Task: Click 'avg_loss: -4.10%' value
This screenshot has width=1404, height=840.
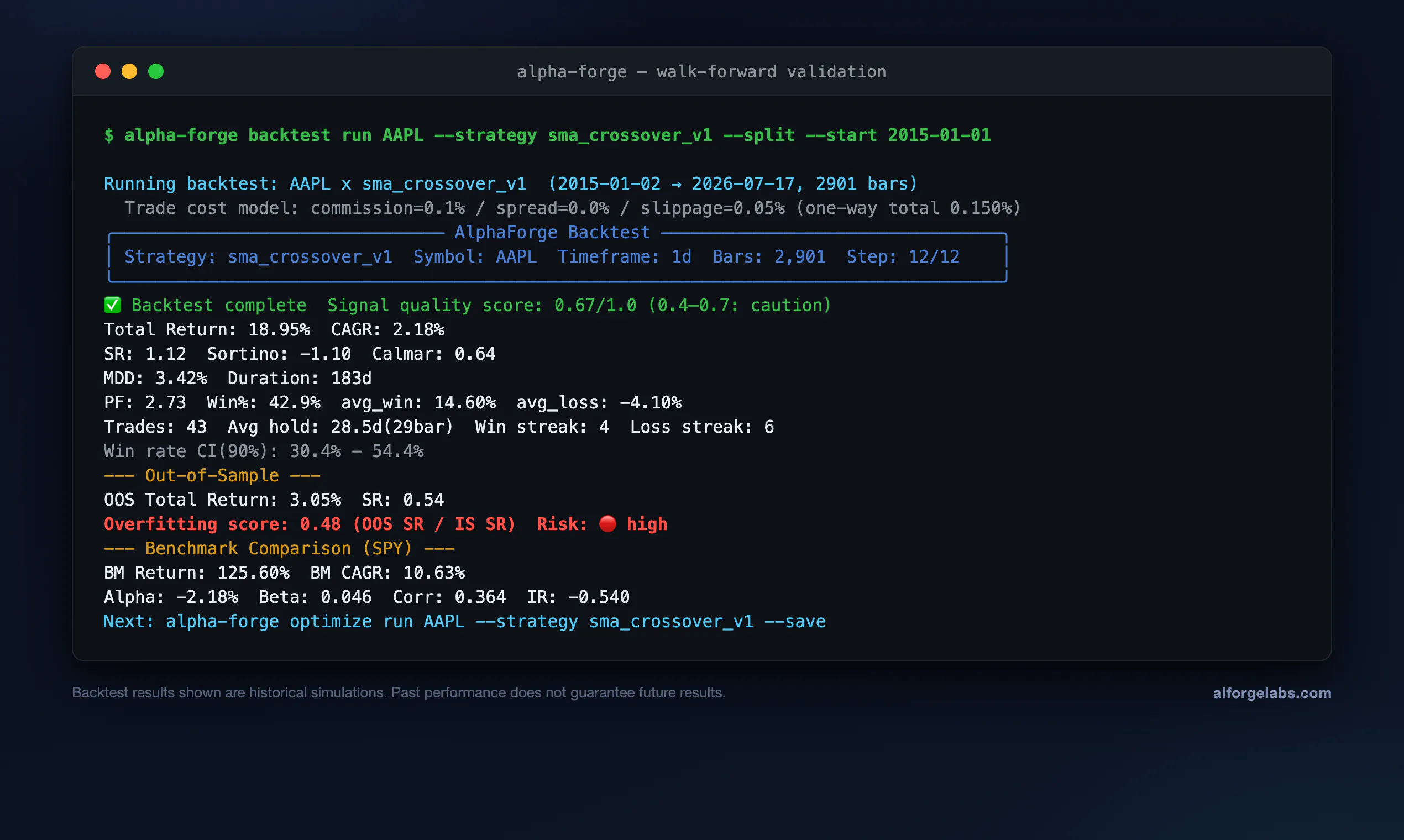Action: (599, 402)
